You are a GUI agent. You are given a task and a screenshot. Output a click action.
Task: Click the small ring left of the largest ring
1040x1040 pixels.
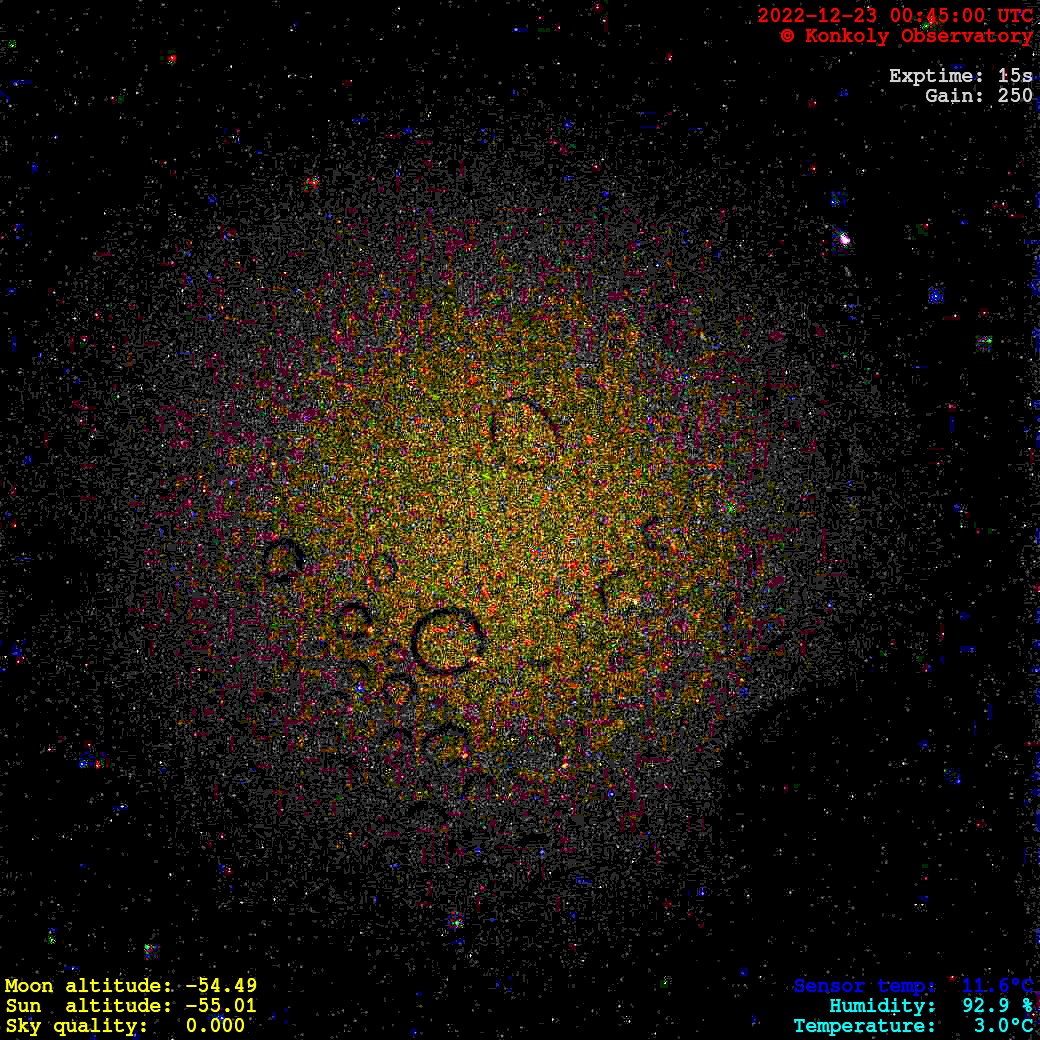353,620
